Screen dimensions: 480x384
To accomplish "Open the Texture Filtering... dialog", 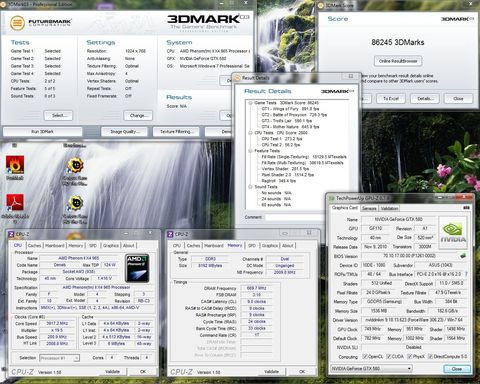I will [x=176, y=132].
